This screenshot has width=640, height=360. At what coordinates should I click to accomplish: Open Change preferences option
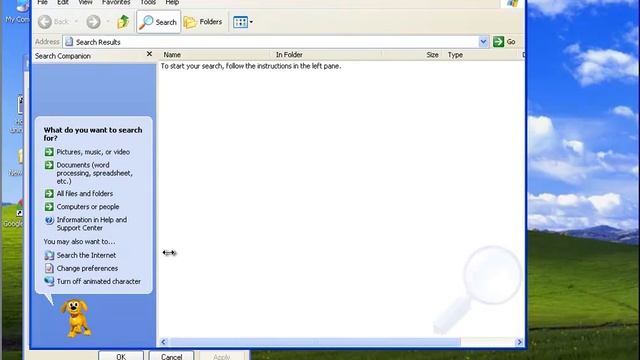pos(87,268)
